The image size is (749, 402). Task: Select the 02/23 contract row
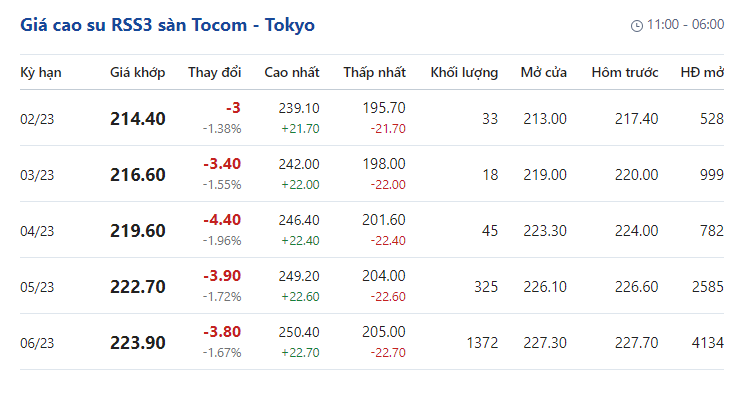point(372,118)
